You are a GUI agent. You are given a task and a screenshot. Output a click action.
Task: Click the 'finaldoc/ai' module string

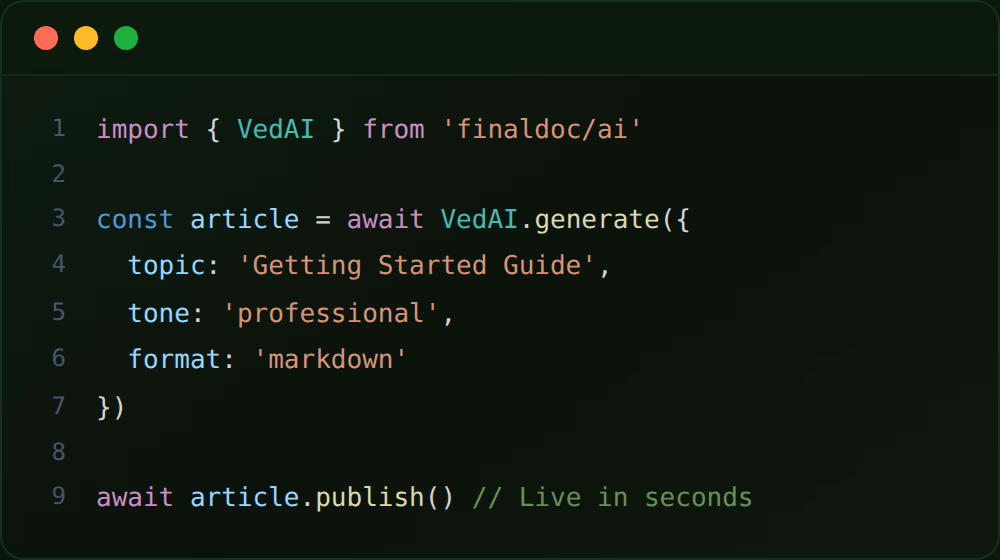coord(541,129)
